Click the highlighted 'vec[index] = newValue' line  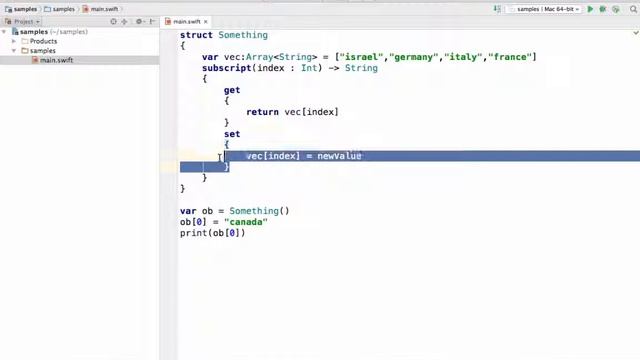click(x=304, y=156)
